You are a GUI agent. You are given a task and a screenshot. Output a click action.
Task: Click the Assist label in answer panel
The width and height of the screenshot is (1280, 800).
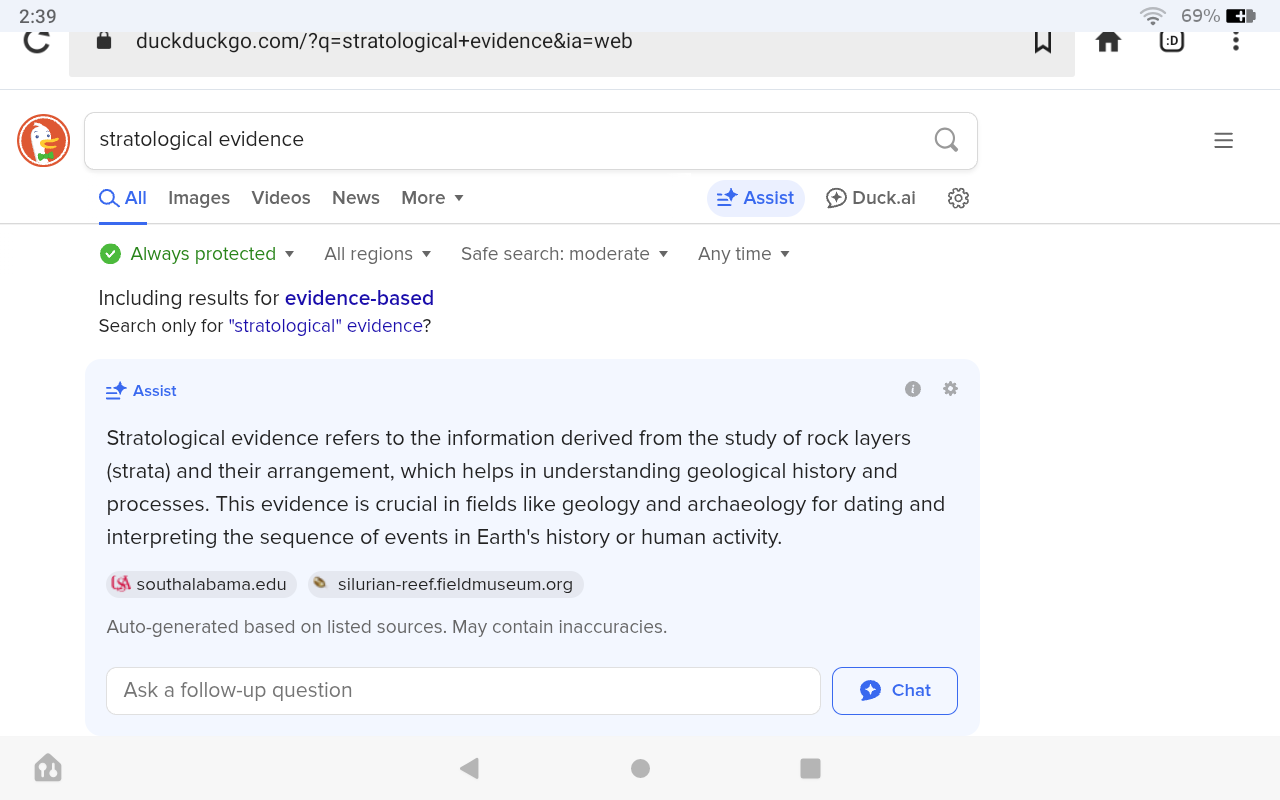click(x=141, y=391)
